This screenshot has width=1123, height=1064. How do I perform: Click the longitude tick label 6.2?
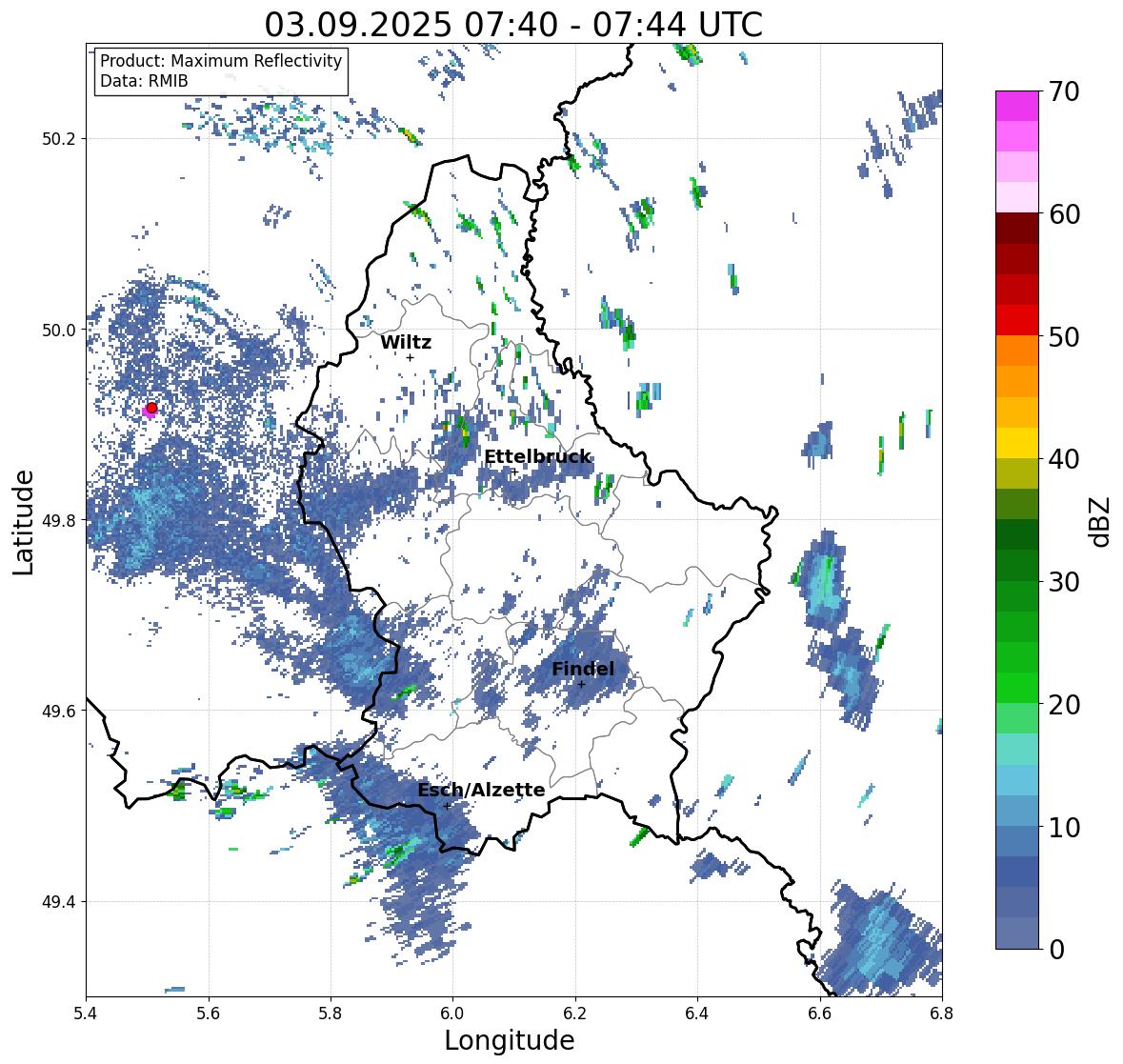coord(575,1013)
